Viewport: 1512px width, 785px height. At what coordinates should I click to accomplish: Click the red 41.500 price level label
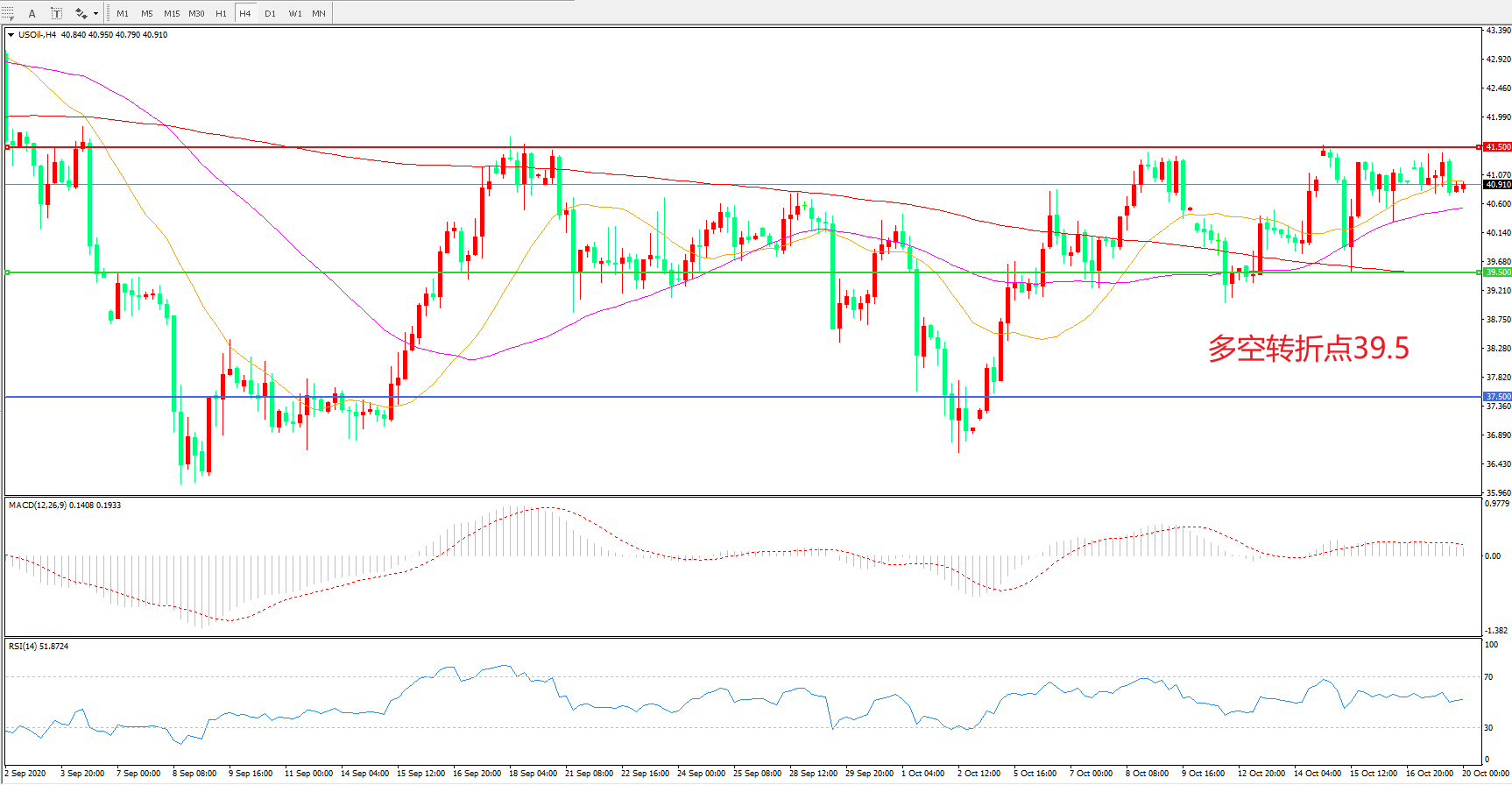[1497, 147]
